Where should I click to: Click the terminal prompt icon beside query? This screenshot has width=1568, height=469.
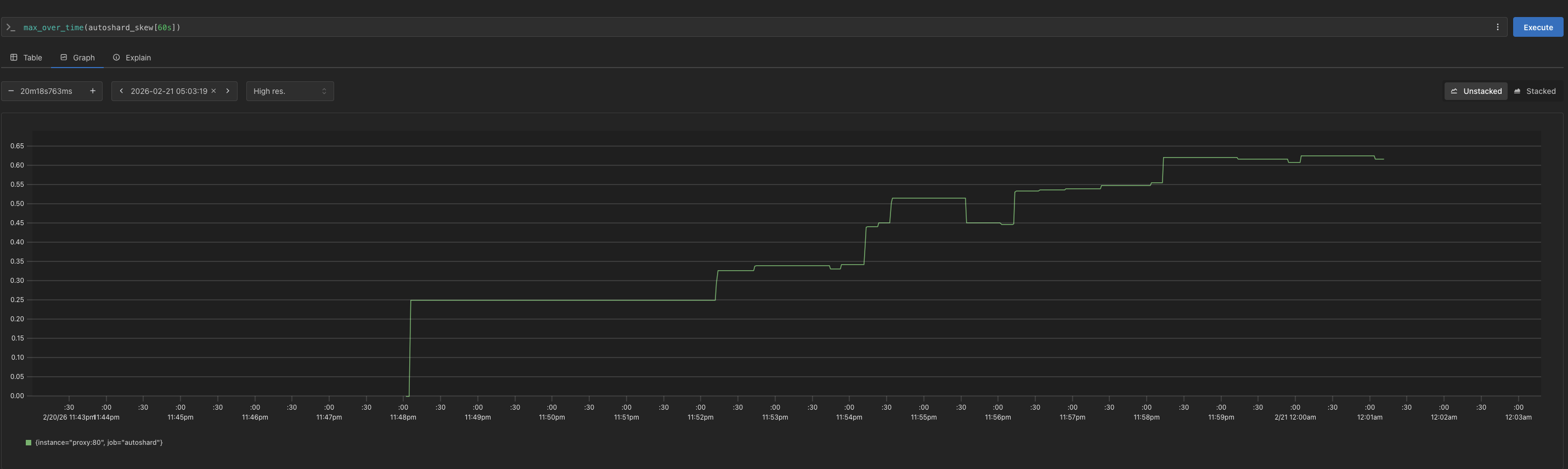(x=10, y=27)
